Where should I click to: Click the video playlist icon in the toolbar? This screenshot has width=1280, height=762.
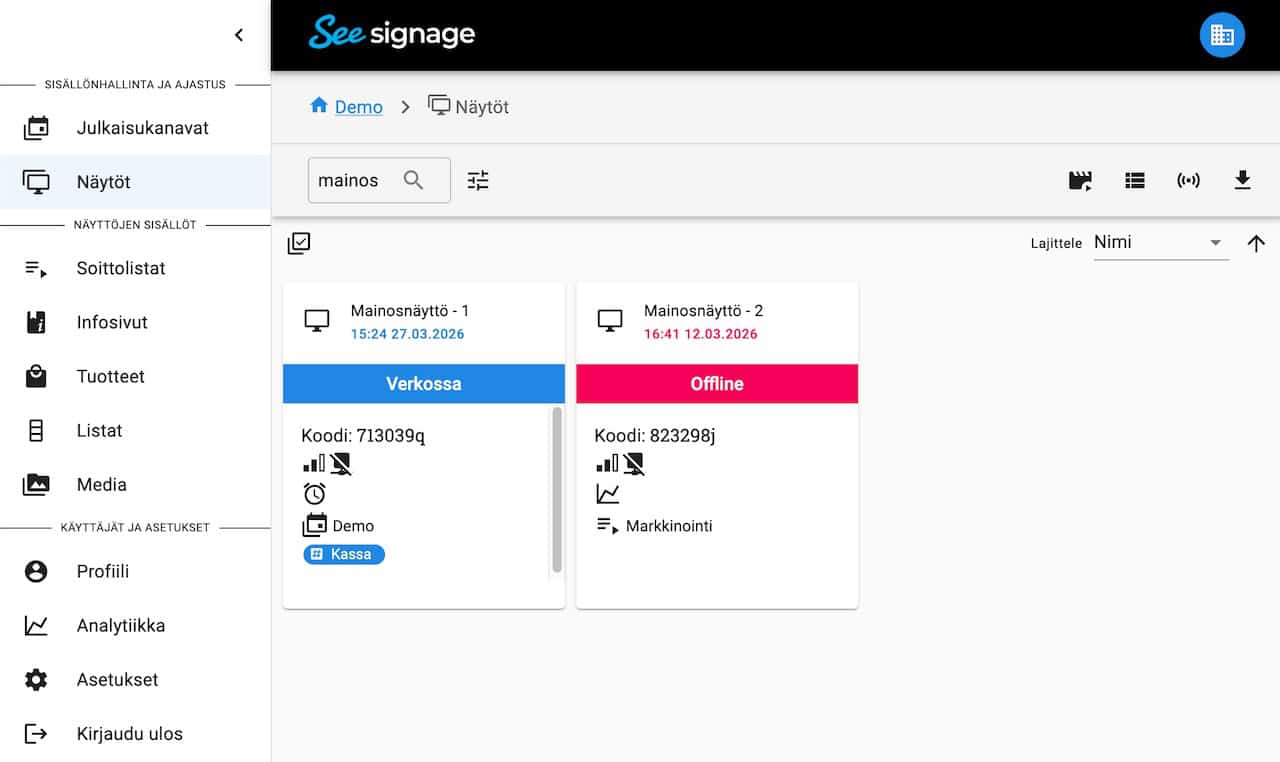click(1080, 181)
